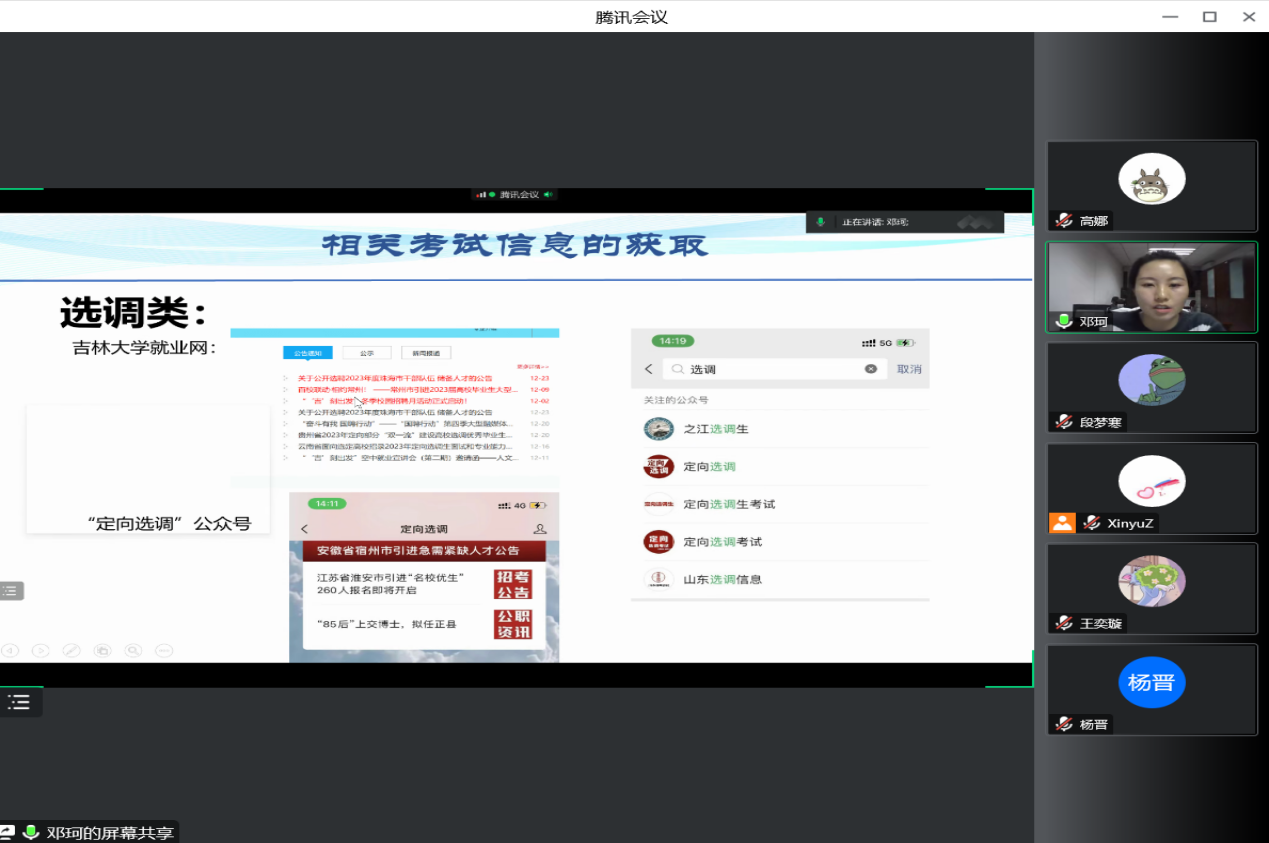Select the 新闻报道 tab
1269x843 pixels.
[x=426, y=353]
